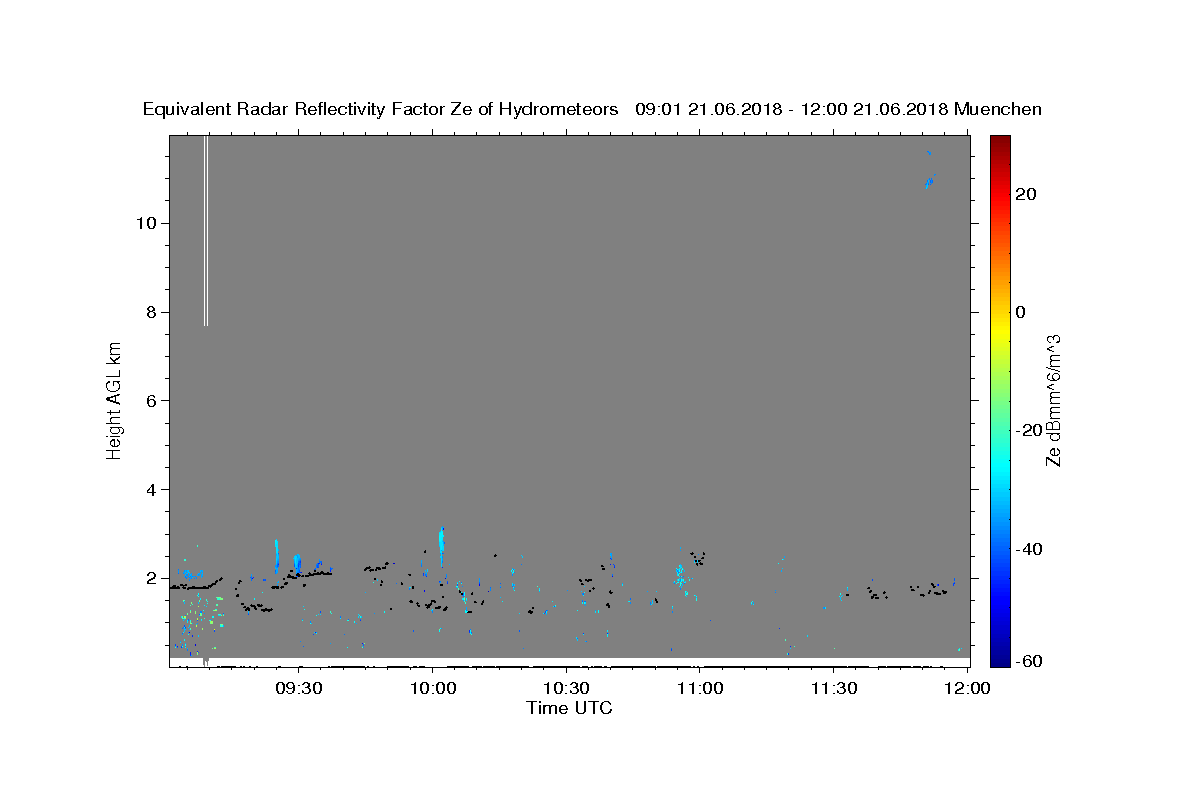Viewport: 1200px width, 800px height.
Task: Click the tall cyan echo column near 10:00
Action: tap(441, 546)
